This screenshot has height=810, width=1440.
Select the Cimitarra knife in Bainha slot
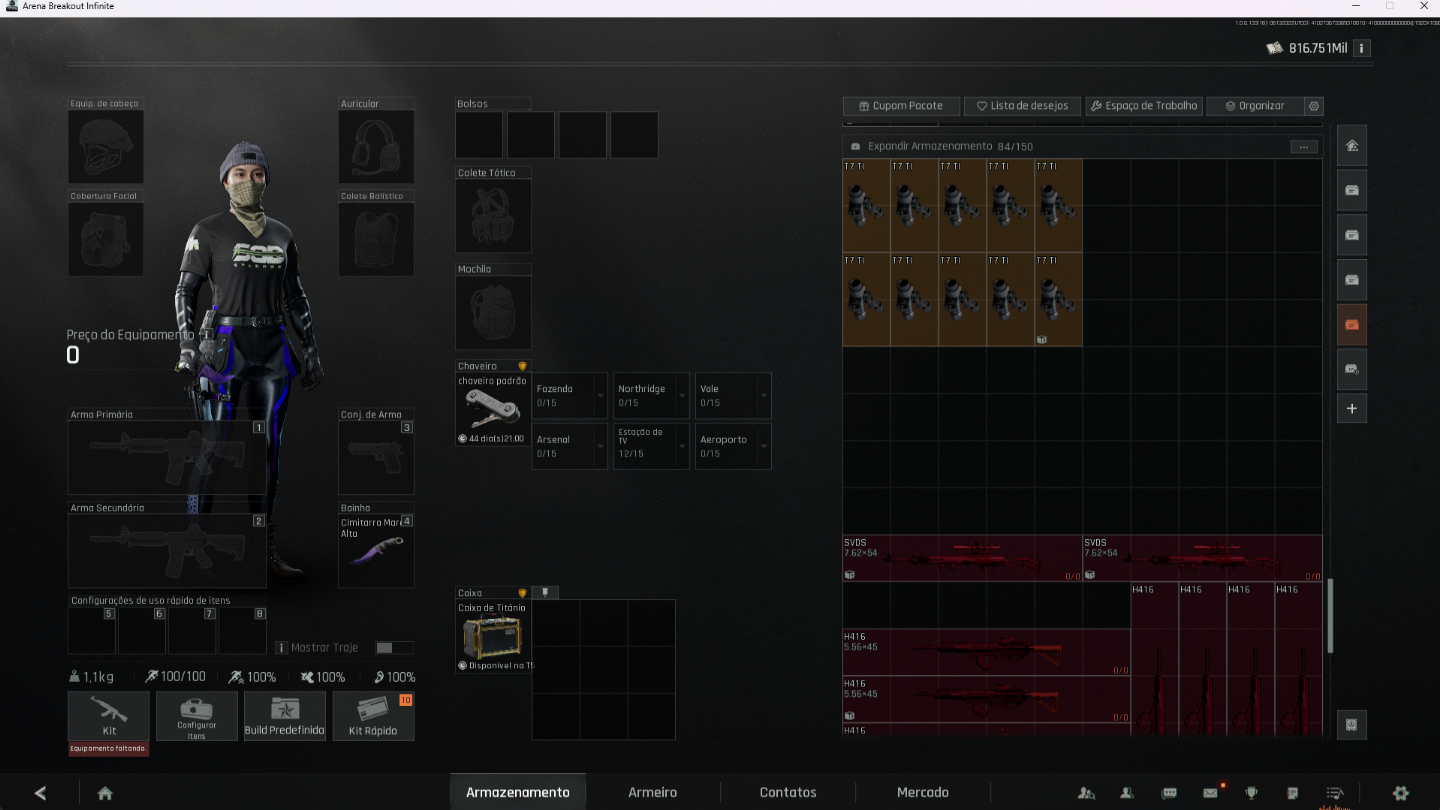tap(376, 550)
